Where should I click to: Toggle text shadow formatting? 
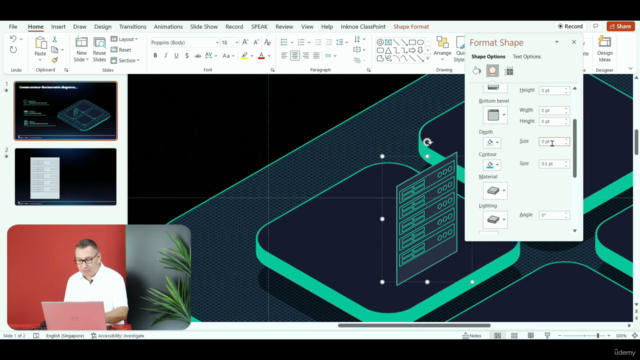[x=187, y=56]
